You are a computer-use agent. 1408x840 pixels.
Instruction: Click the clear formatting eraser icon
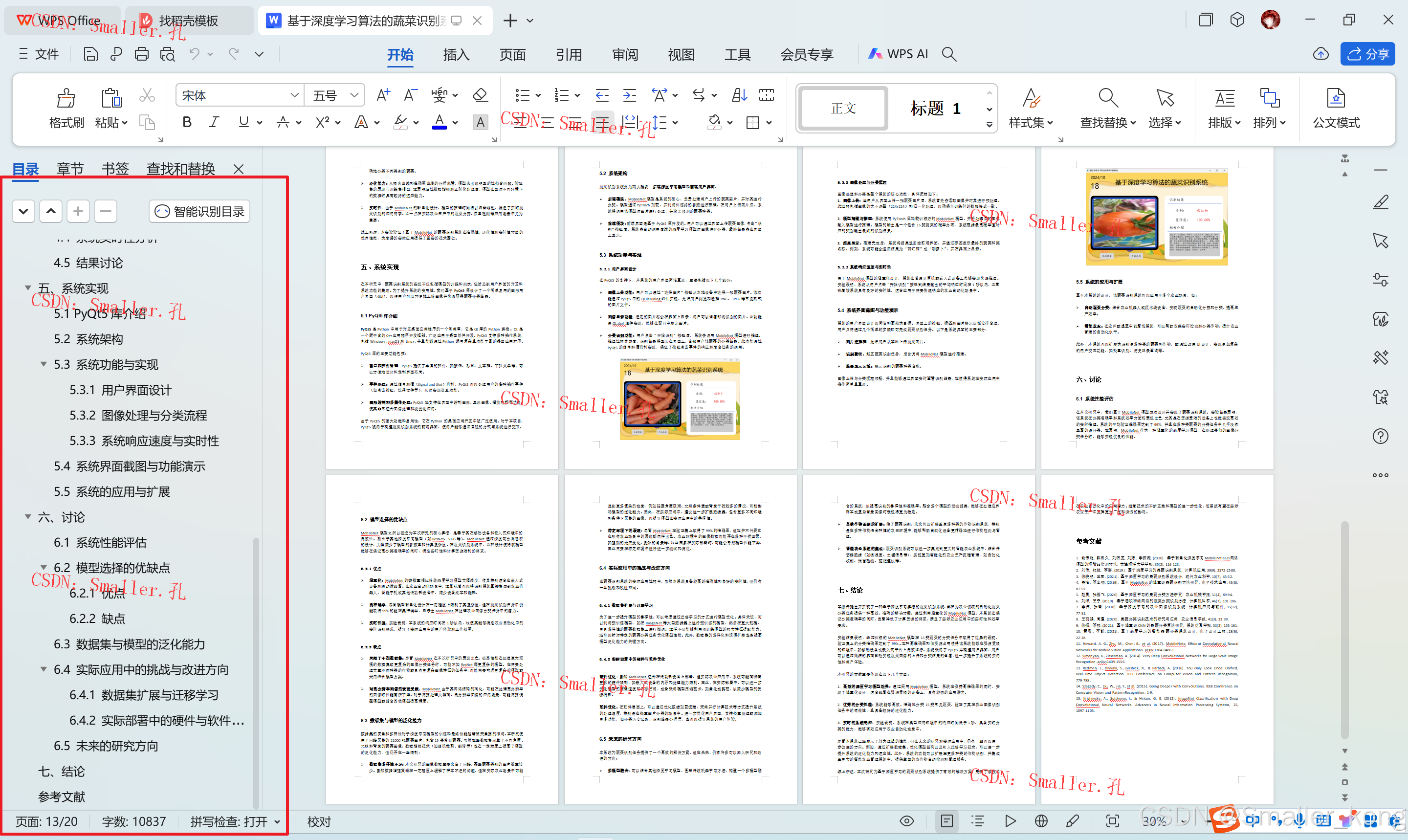tap(480, 95)
